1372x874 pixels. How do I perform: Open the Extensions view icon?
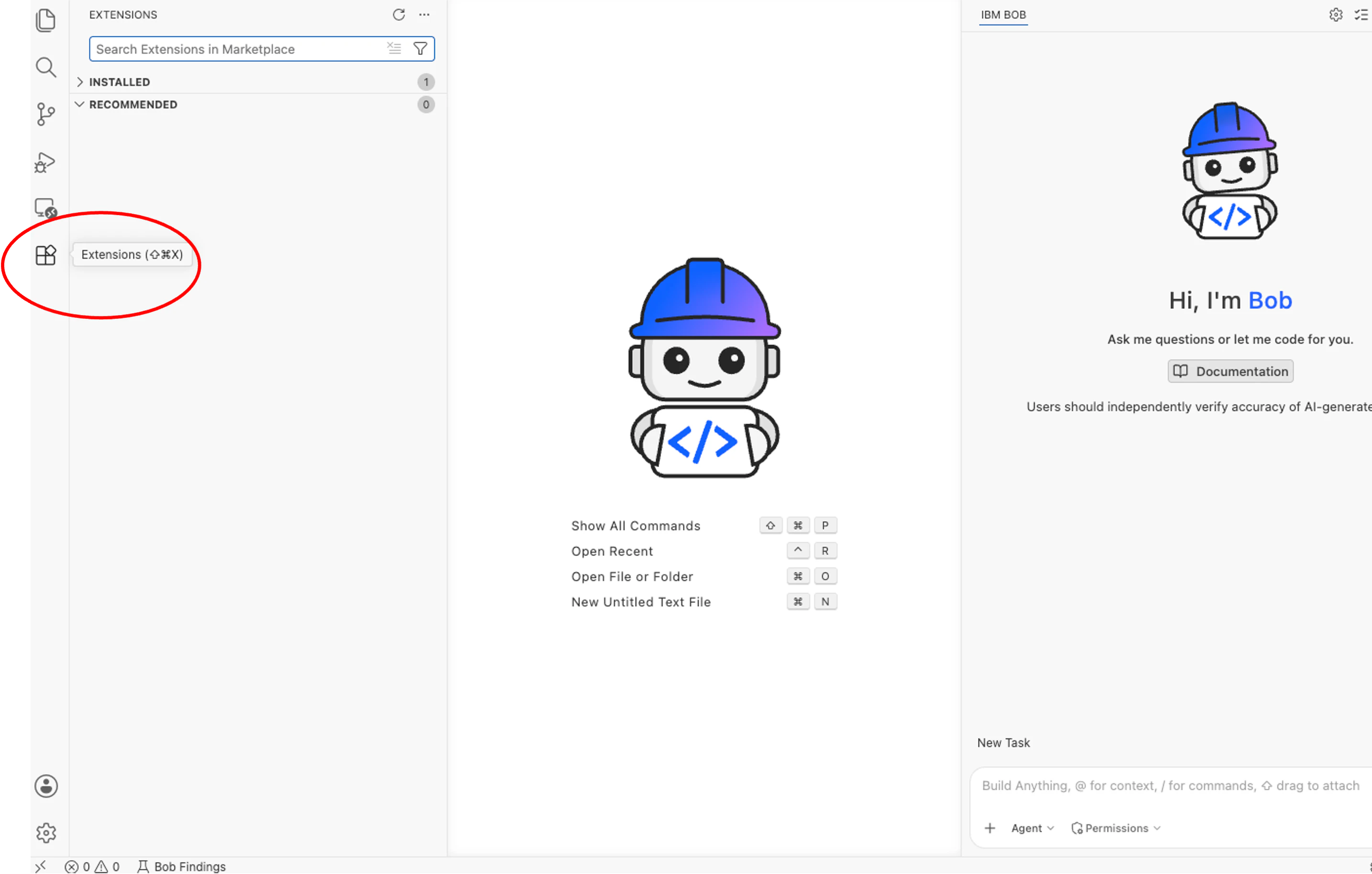[x=45, y=255]
